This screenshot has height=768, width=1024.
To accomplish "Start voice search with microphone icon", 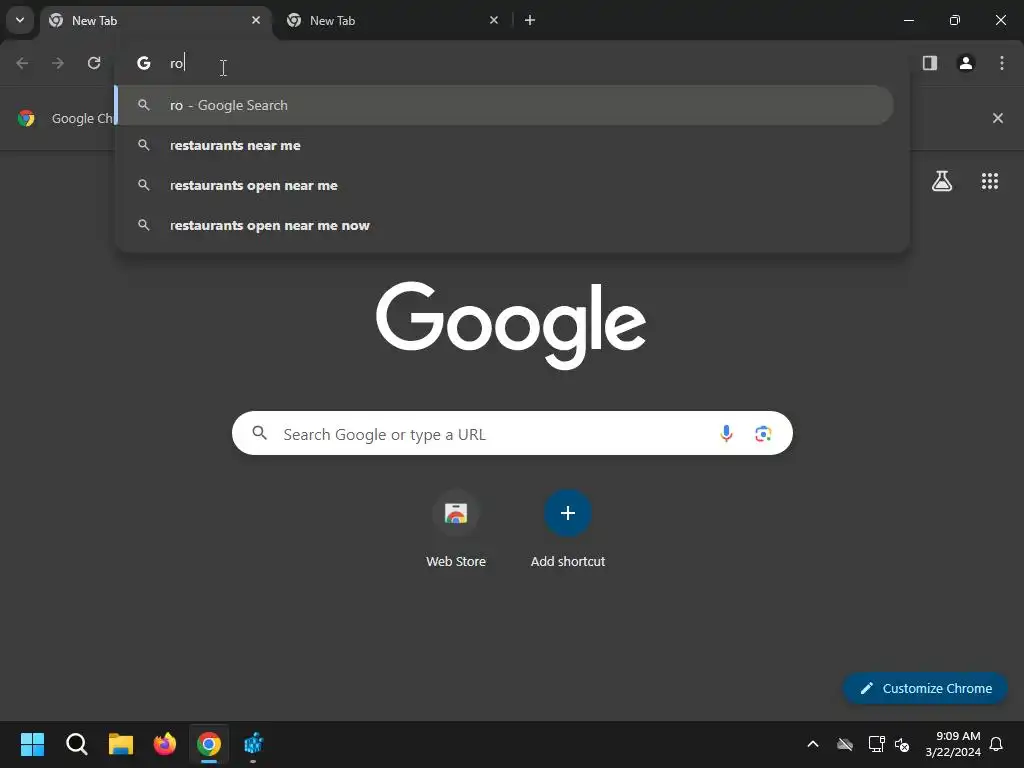I will tap(726, 434).
